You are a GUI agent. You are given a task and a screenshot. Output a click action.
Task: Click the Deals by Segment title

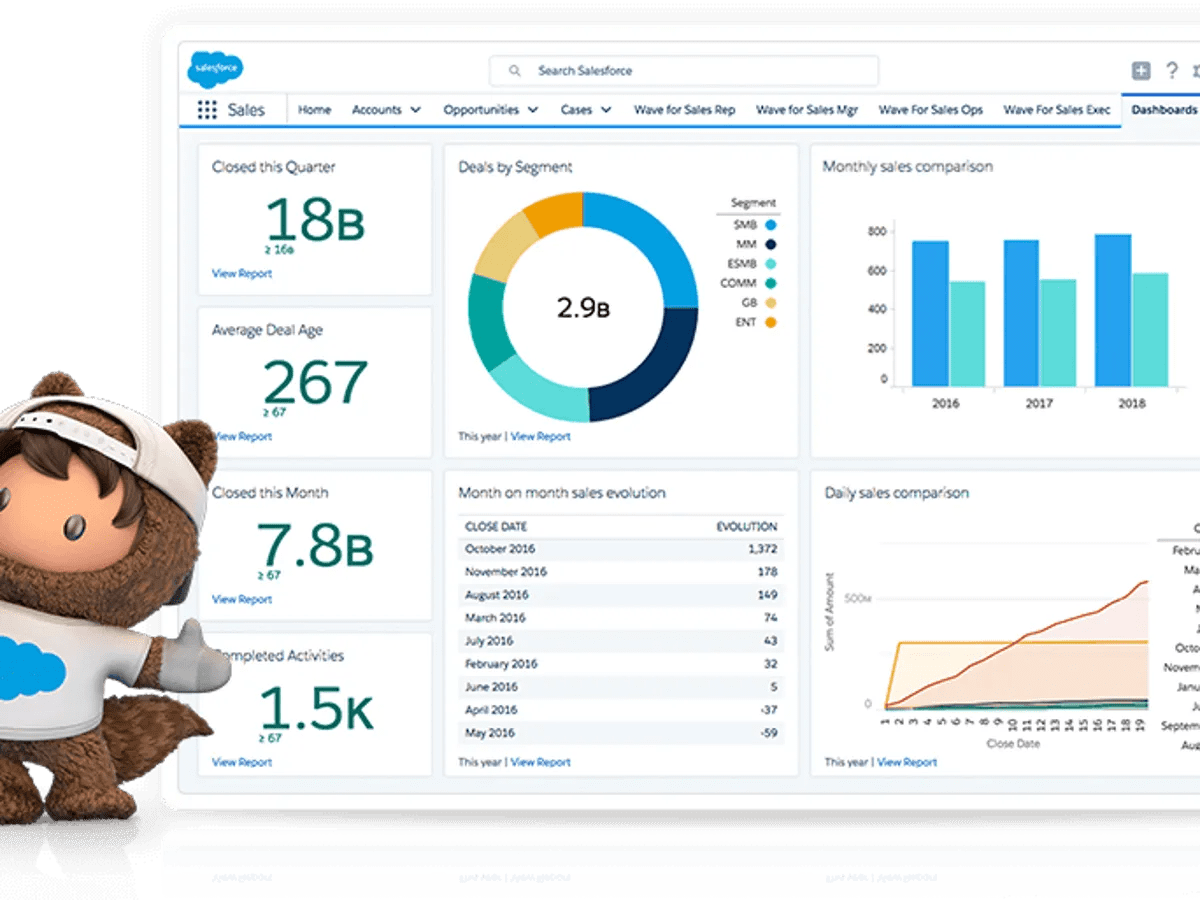tap(515, 167)
